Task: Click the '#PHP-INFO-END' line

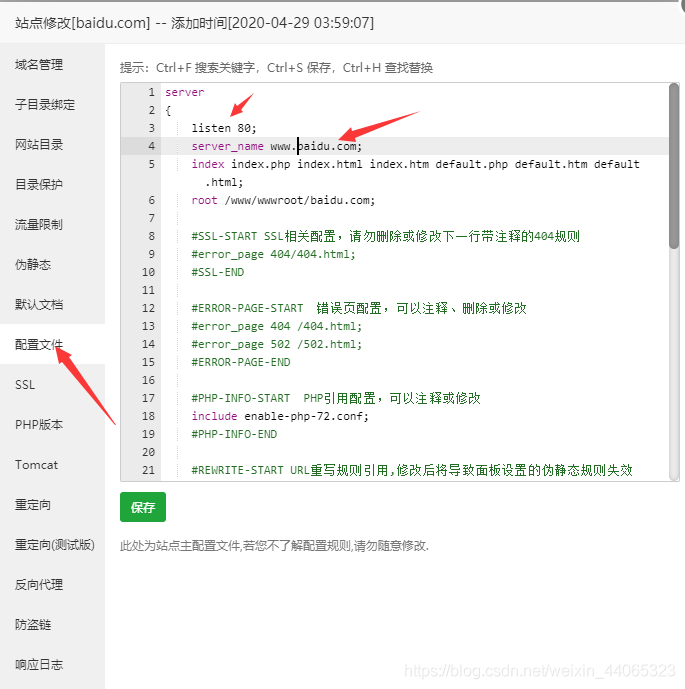Action: [234, 434]
